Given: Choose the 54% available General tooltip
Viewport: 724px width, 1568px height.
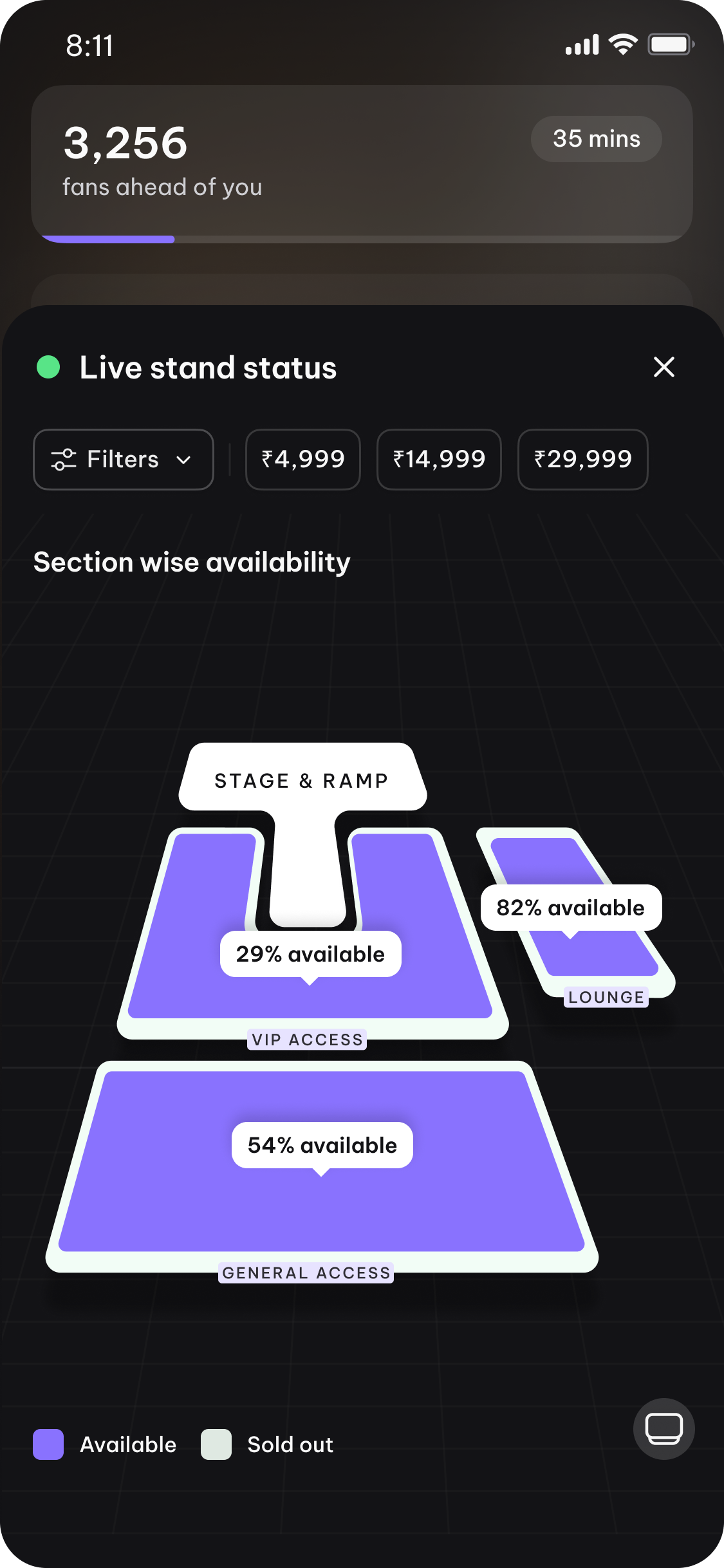Looking at the screenshot, I should click(x=322, y=1145).
